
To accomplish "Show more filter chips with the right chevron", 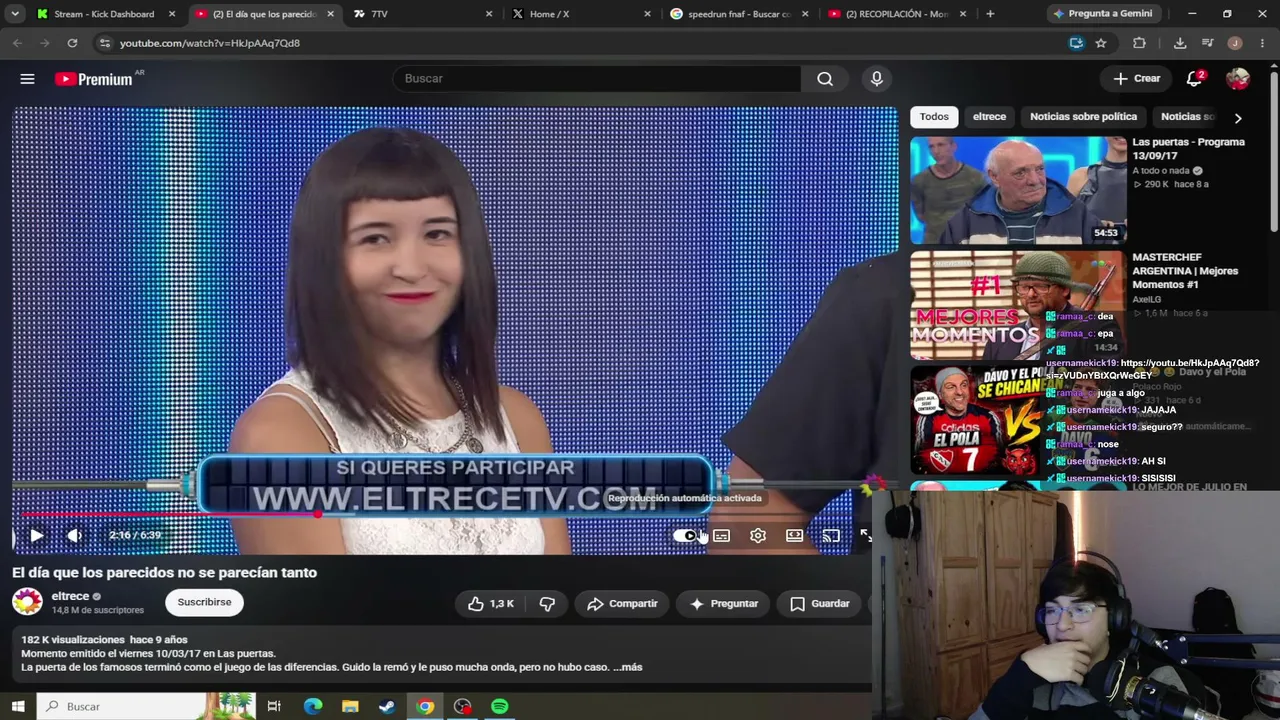I will point(1238,118).
